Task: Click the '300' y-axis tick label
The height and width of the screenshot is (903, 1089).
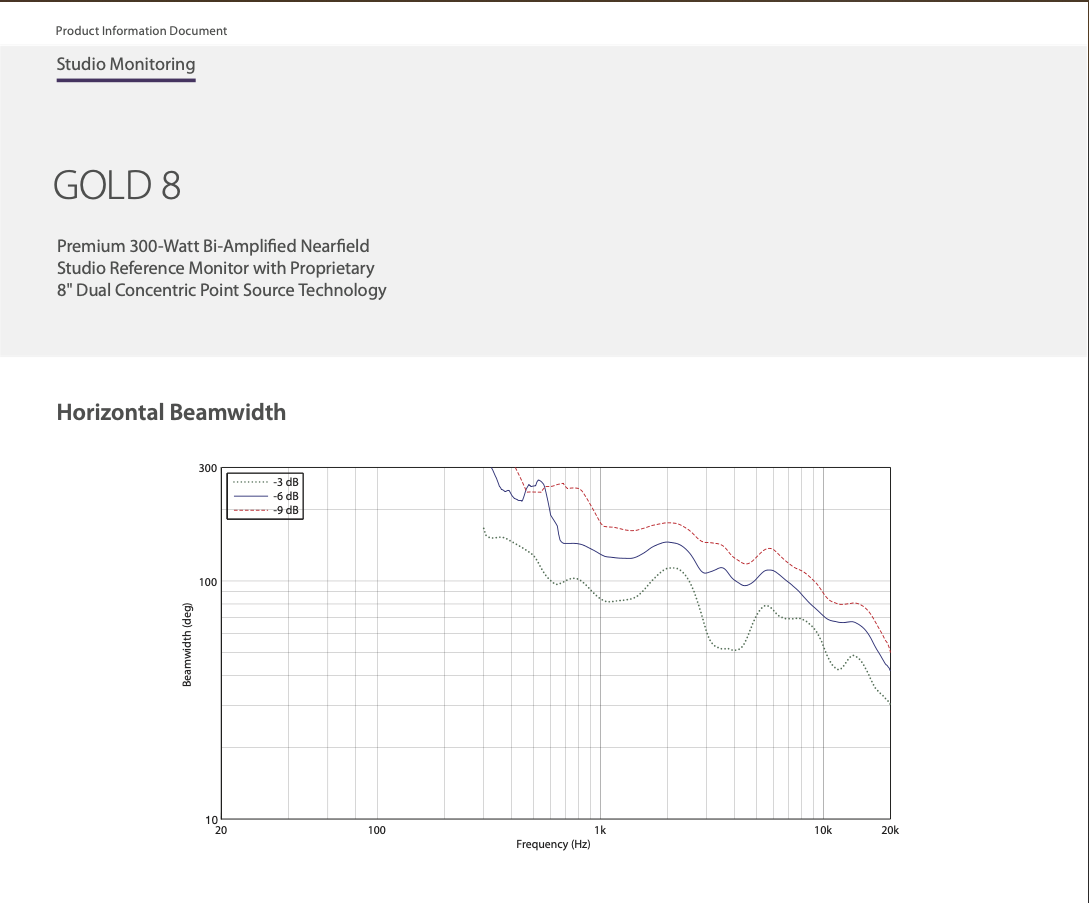Action: 208,468
